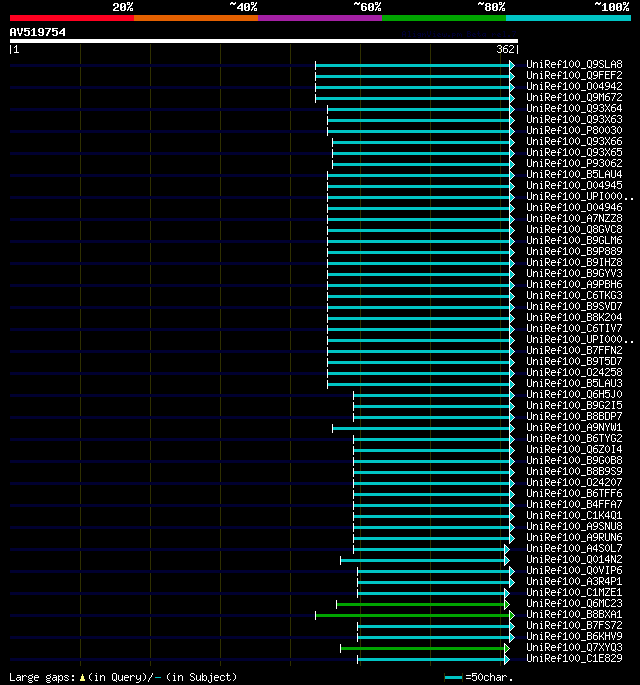Click the UniRef100_Q9M672 label
Viewport: 640px width, 685px height.
click(574, 97)
